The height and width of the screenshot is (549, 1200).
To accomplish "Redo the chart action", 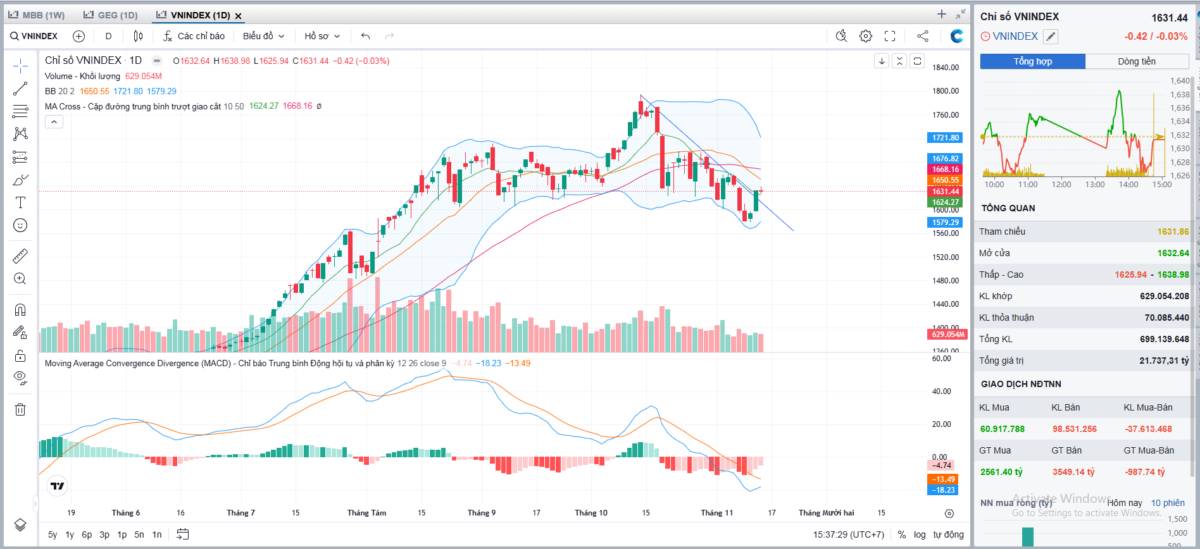I will pyautogui.click(x=389, y=36).
